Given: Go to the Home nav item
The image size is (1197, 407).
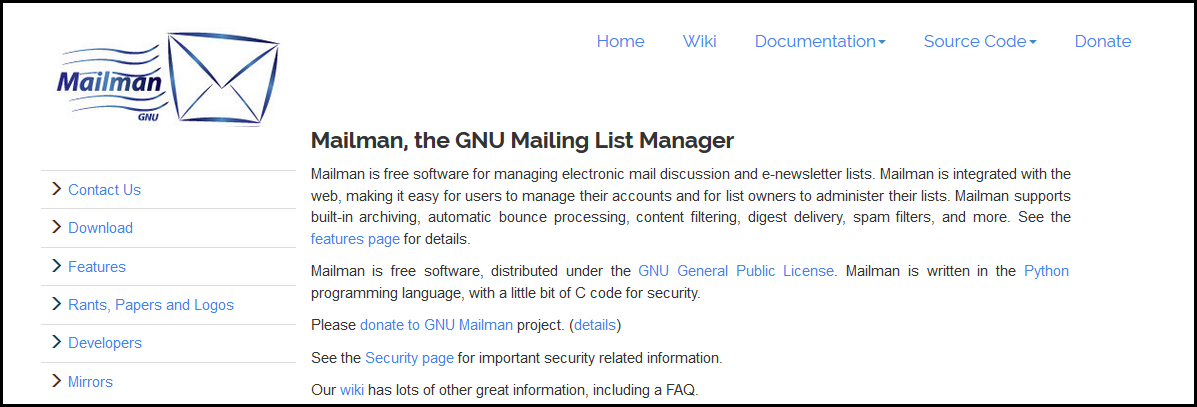Looking at the screenshot, I should click(620, 41).
